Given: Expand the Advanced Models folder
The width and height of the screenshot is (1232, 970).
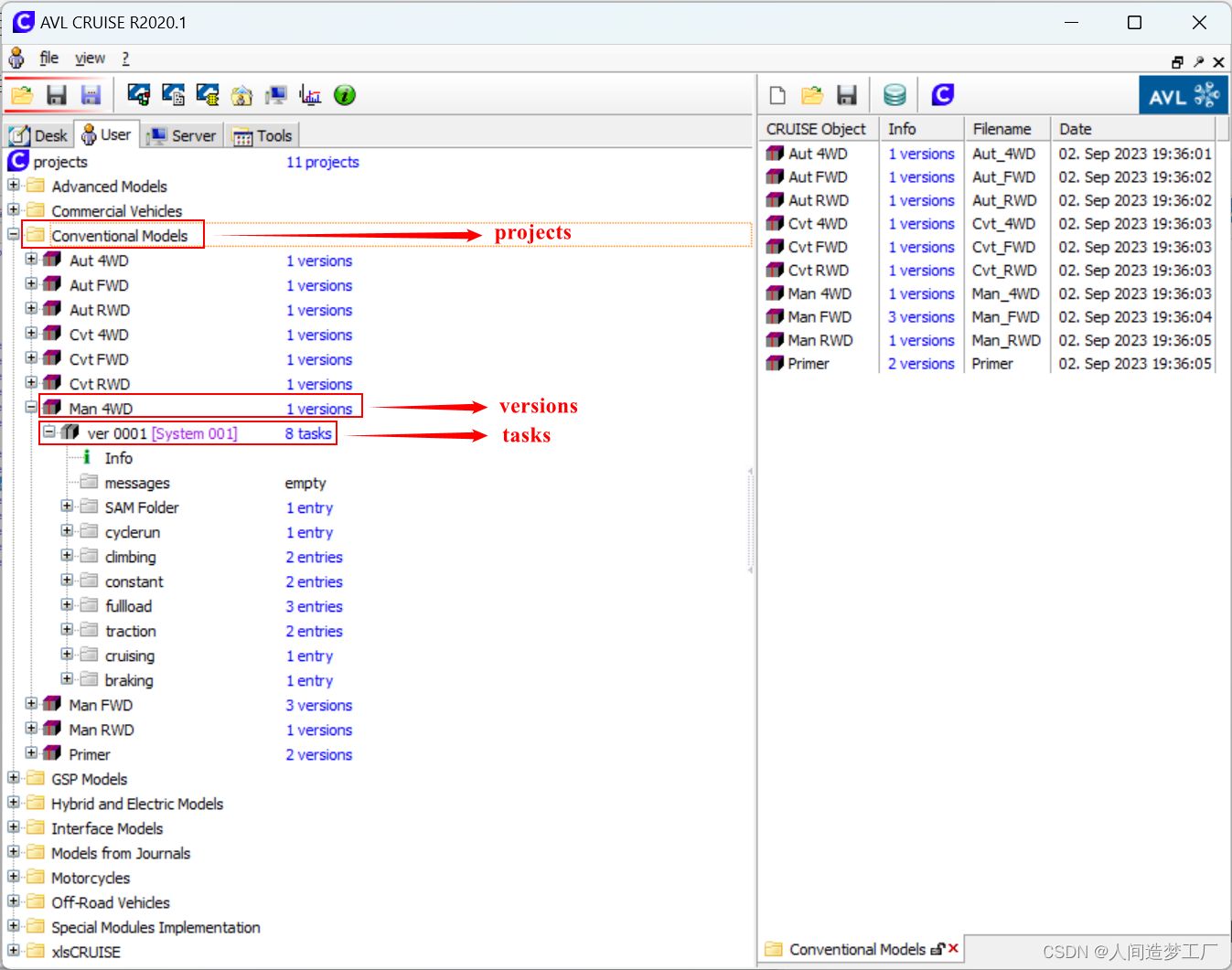Looking at the screenshot, I should pos(14,186).
